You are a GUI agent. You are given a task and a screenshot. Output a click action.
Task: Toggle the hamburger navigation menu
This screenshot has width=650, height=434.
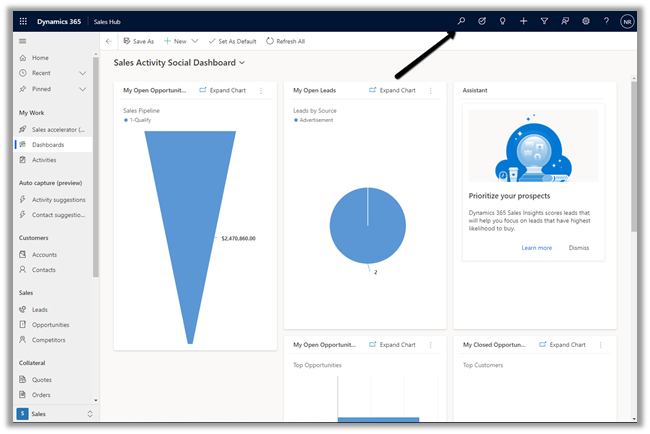click(22, 41)
